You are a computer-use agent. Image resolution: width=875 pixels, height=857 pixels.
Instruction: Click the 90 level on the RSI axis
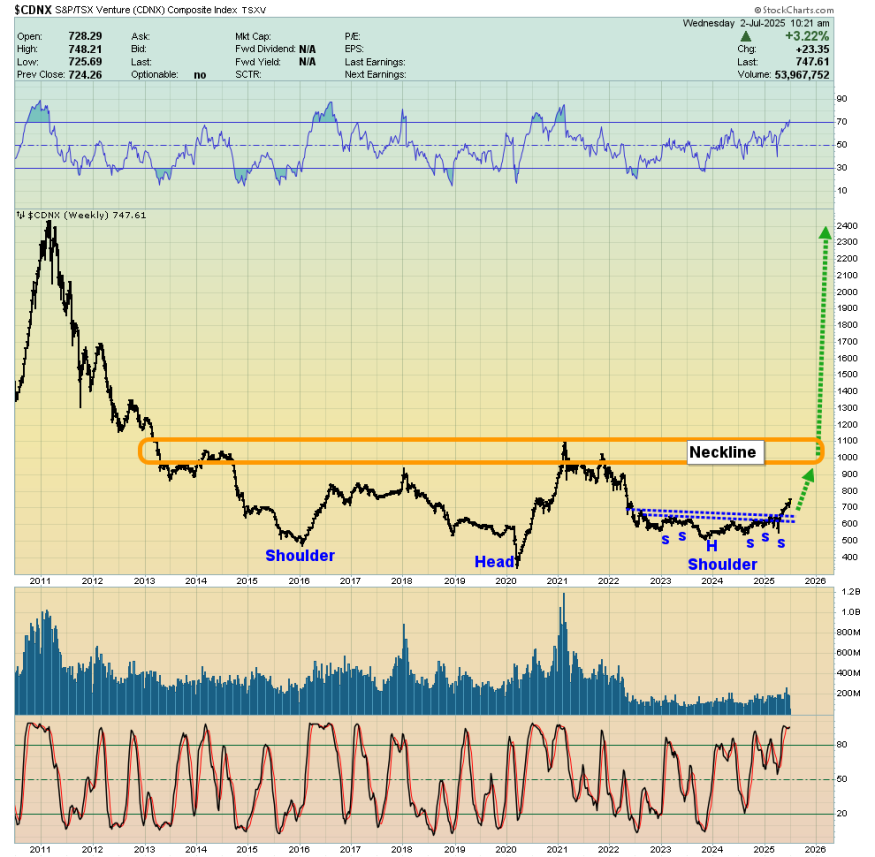point(842,99)
